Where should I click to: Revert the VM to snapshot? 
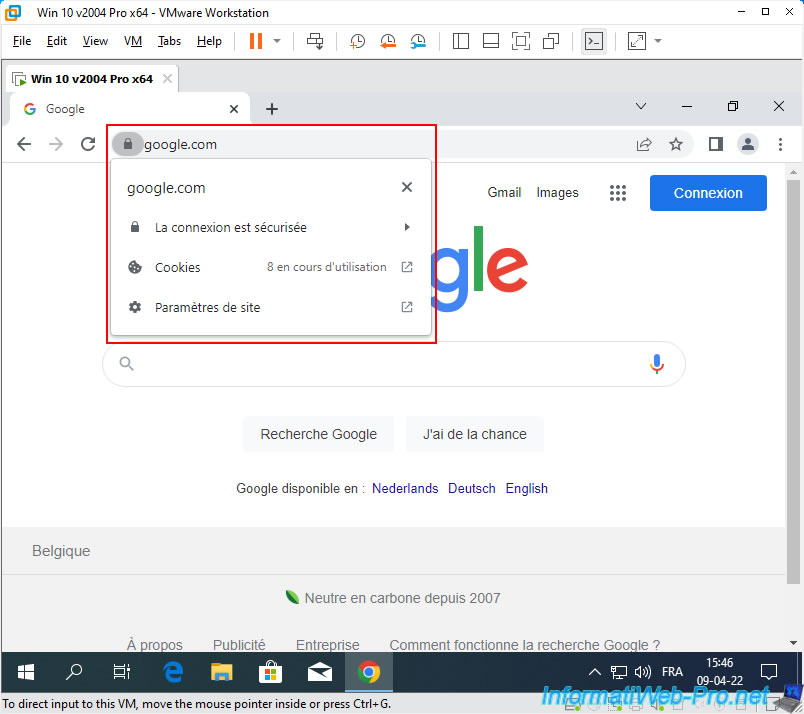pos(388,41)
